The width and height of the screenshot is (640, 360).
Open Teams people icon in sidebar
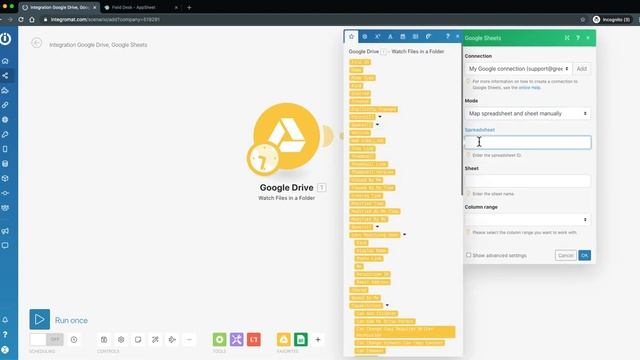[5, 208]
